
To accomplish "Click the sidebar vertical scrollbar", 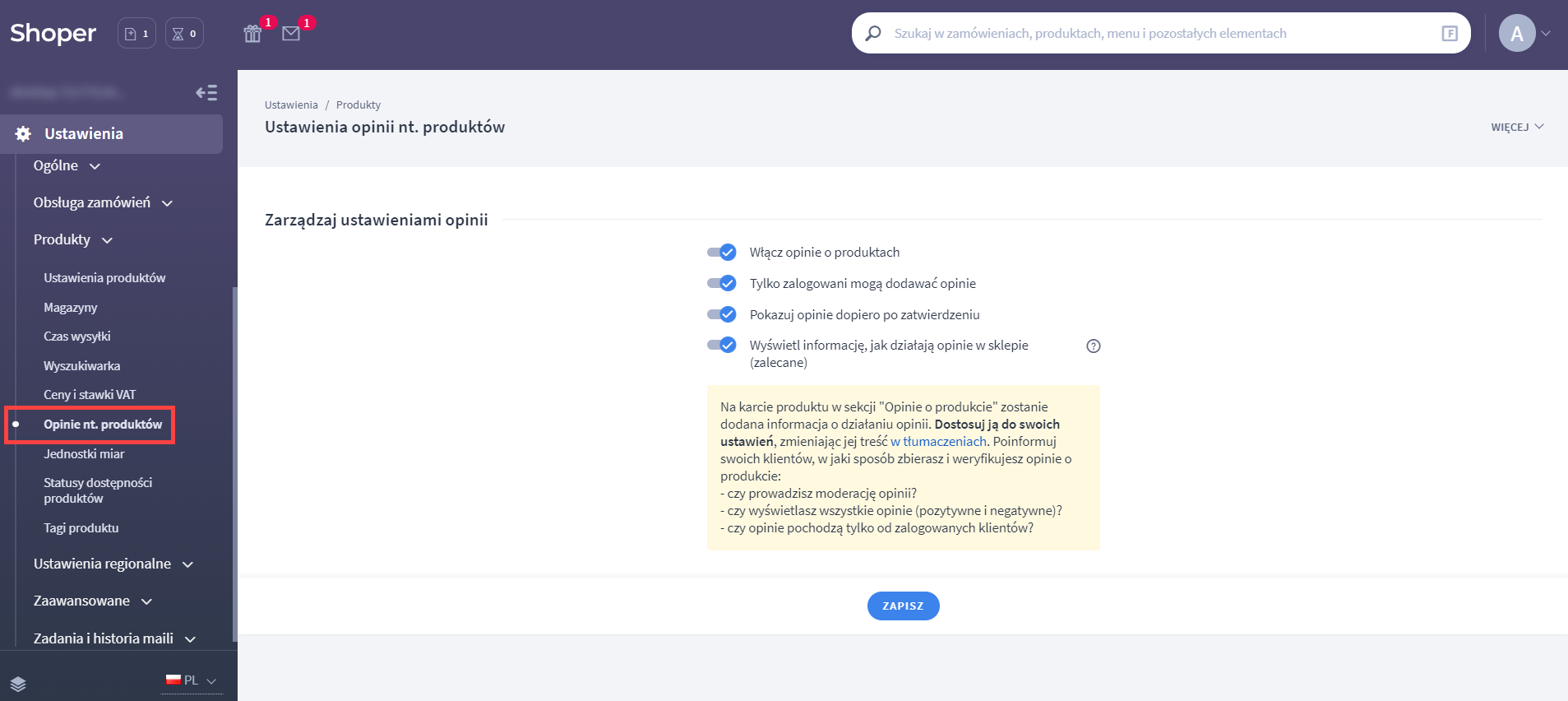I will (x=235, y=465).
